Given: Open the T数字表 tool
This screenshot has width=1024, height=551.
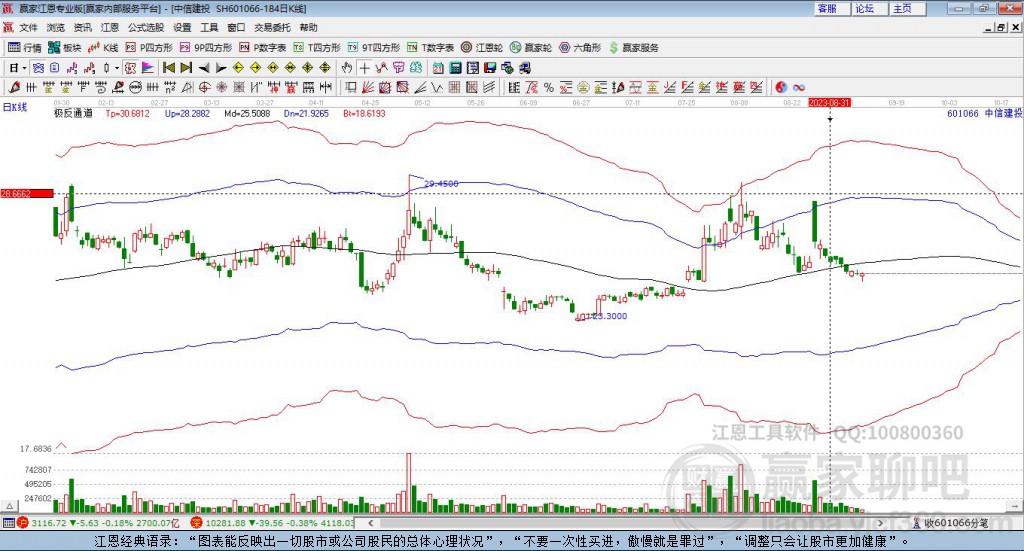Looking at the screenshot, I should click(430, 48).
